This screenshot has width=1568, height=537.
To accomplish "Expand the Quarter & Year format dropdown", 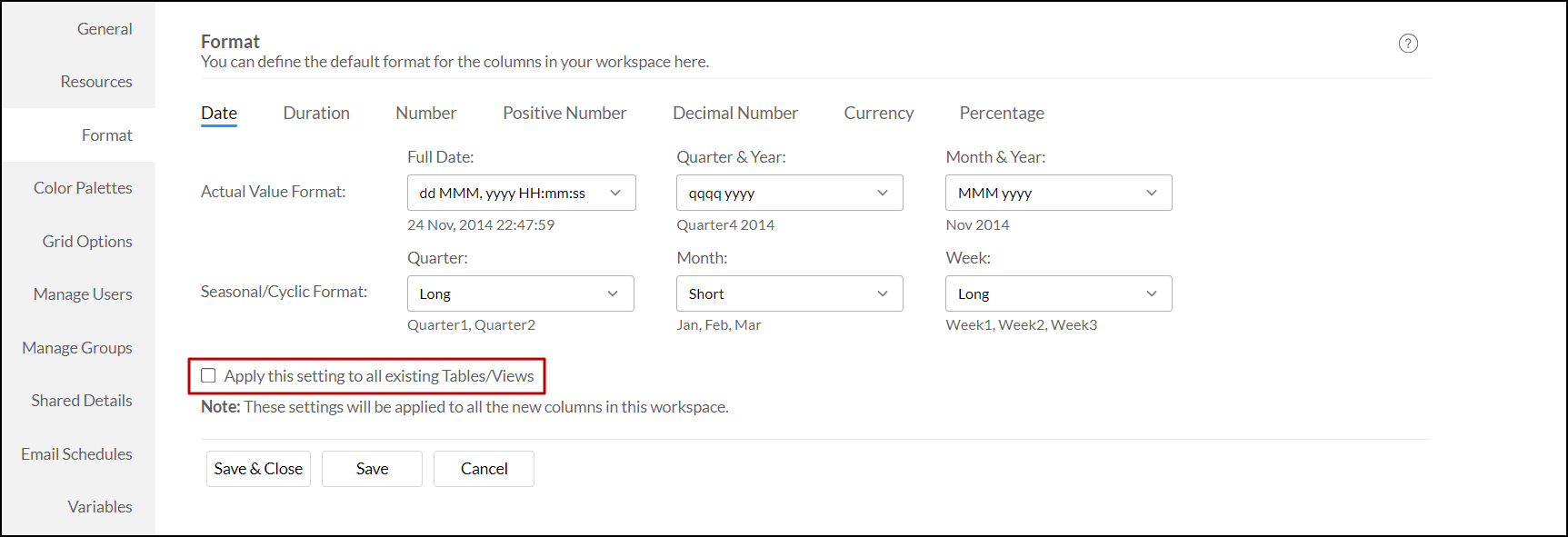I will click(789, 193).
